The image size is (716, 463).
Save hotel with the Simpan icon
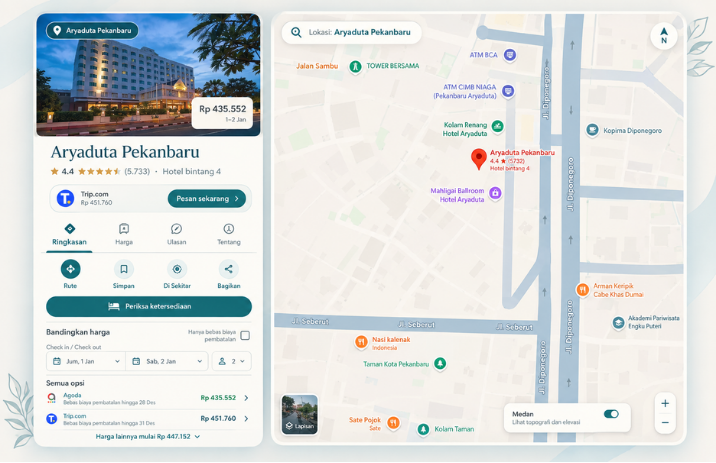coord(124,269)
